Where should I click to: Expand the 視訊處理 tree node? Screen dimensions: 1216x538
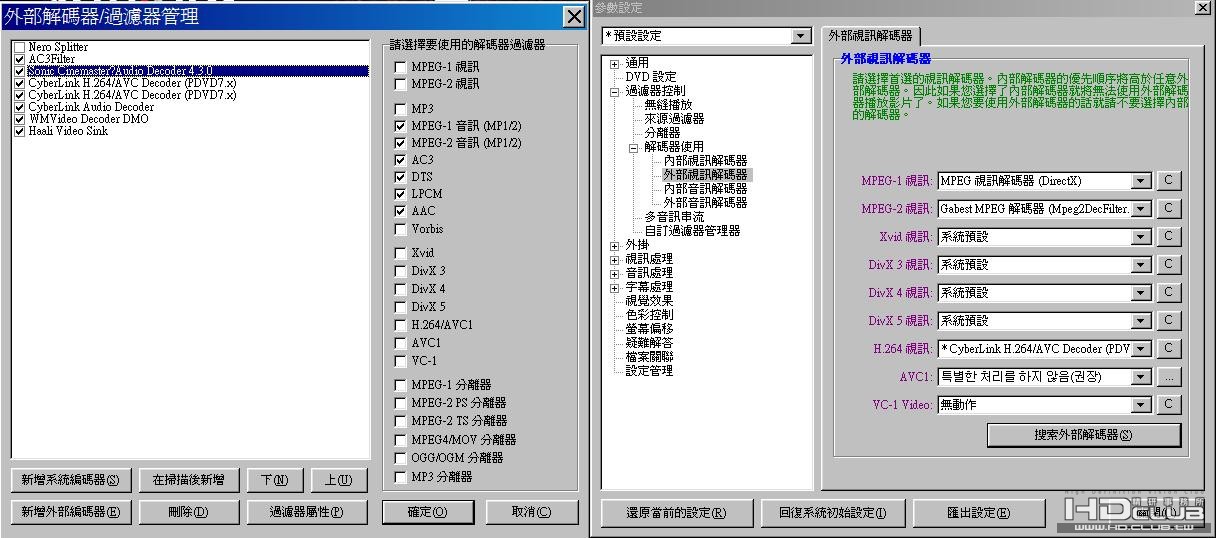pos(615,259)
